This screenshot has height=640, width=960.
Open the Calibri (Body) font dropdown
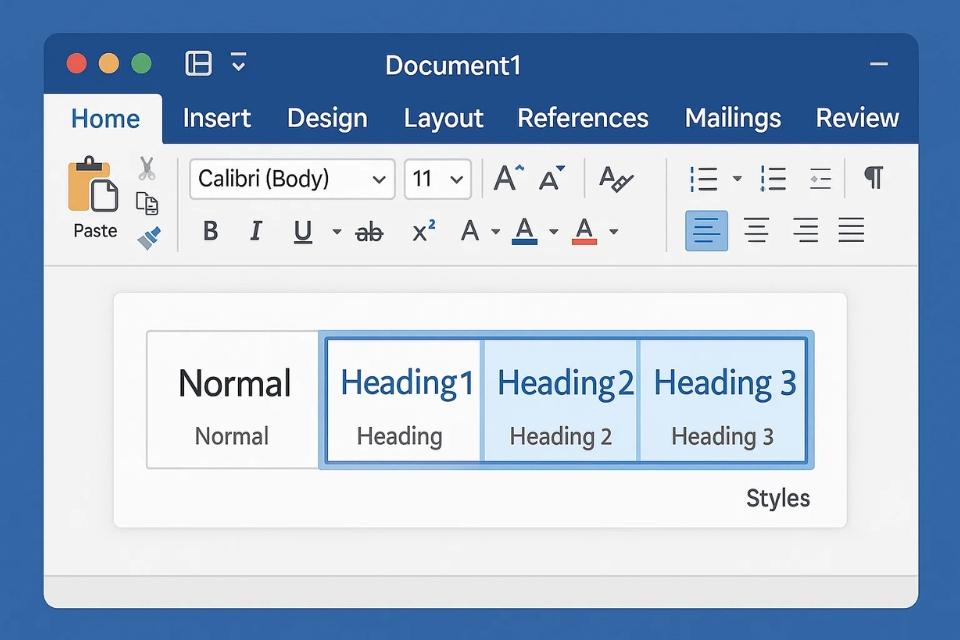(292, 179)
